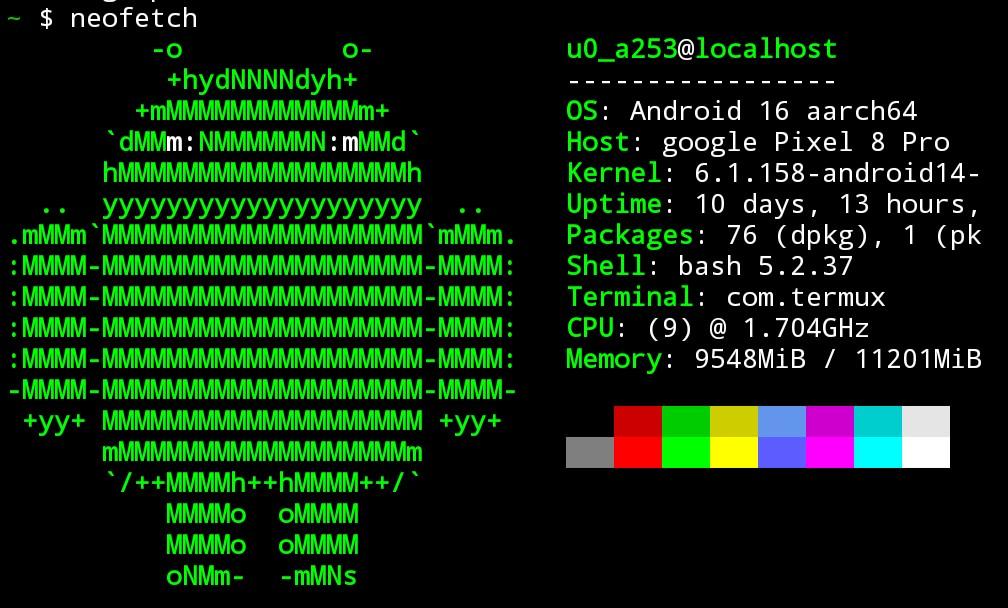Click the typed neofetch command text
The image size is (1008, 608).
pos(134,18)
